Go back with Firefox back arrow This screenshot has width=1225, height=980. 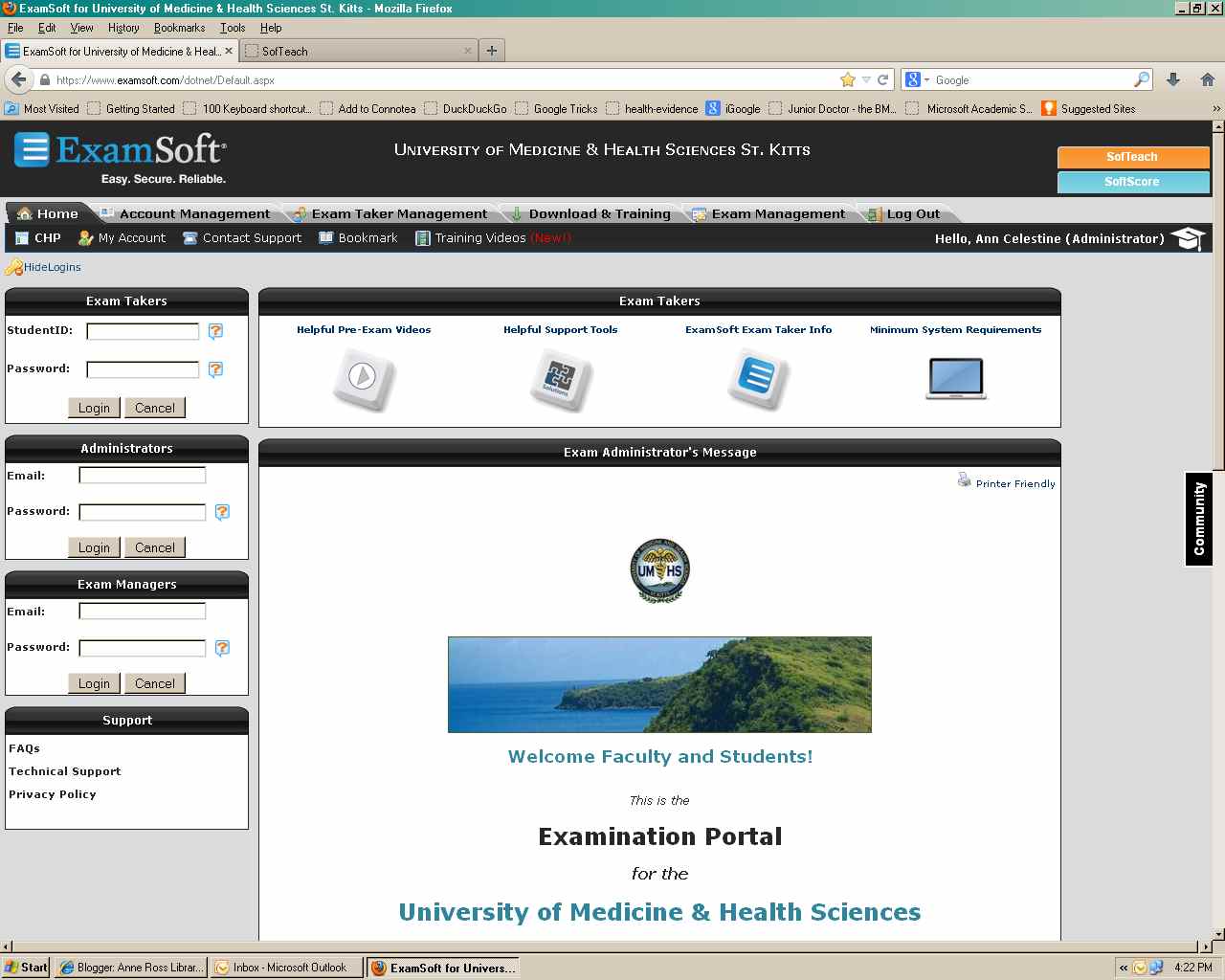point(19,79)
